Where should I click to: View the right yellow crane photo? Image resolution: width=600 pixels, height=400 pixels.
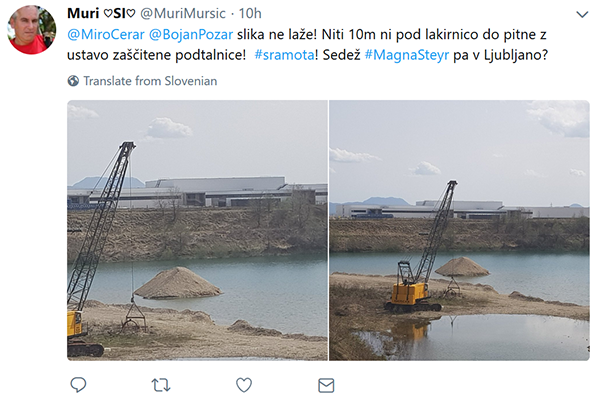(459, 230)
